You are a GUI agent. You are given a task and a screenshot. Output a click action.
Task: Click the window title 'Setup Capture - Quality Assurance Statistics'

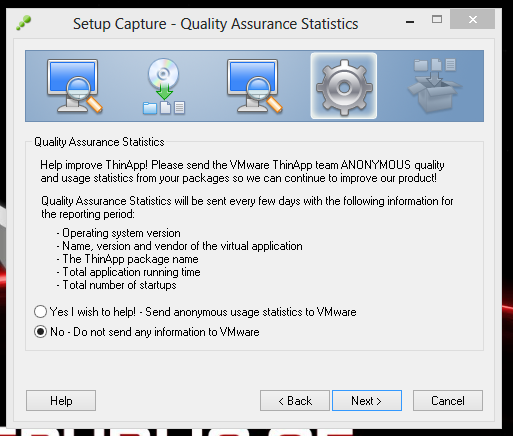pos(216,24)
